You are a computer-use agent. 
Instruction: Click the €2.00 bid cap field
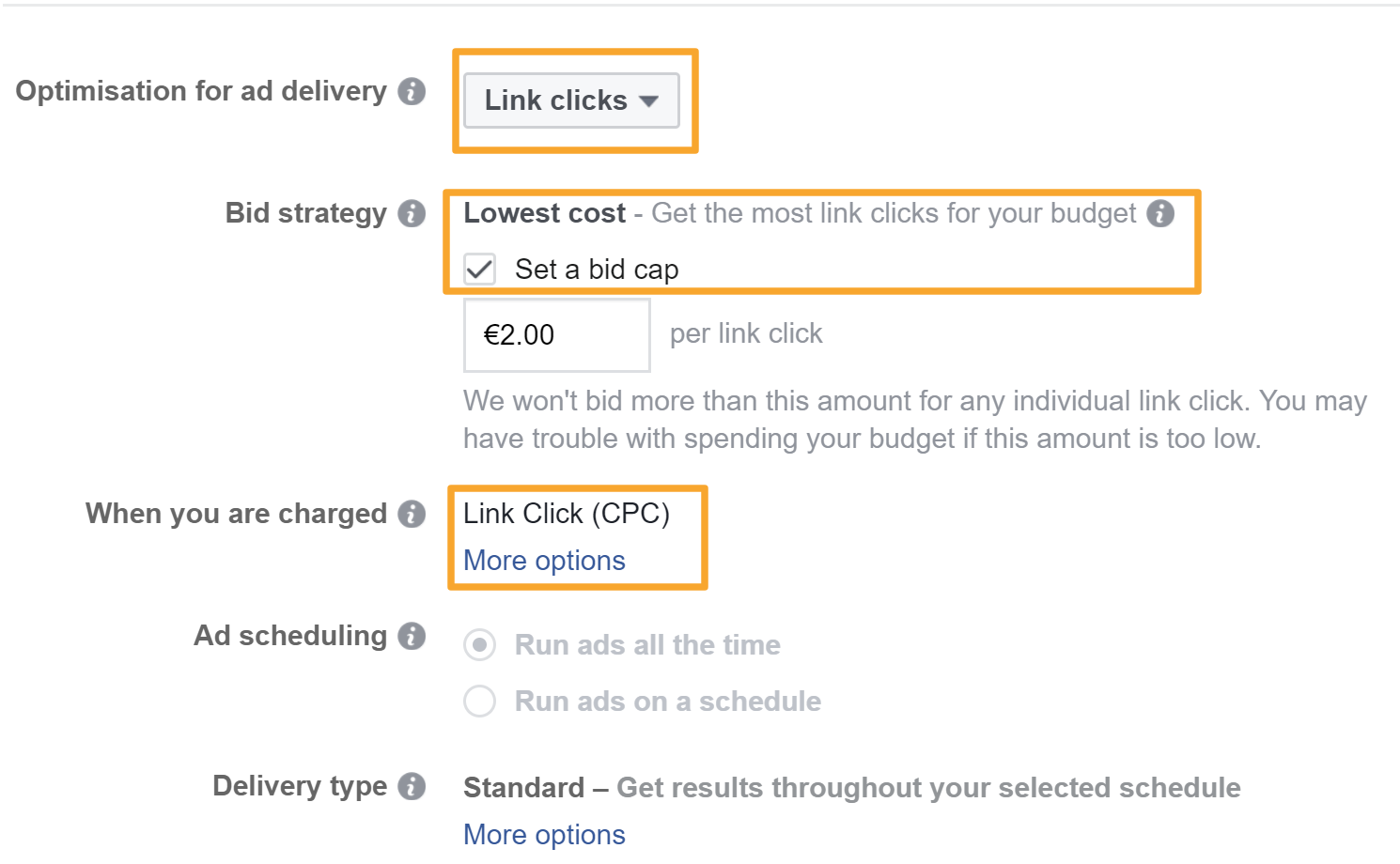556,335
